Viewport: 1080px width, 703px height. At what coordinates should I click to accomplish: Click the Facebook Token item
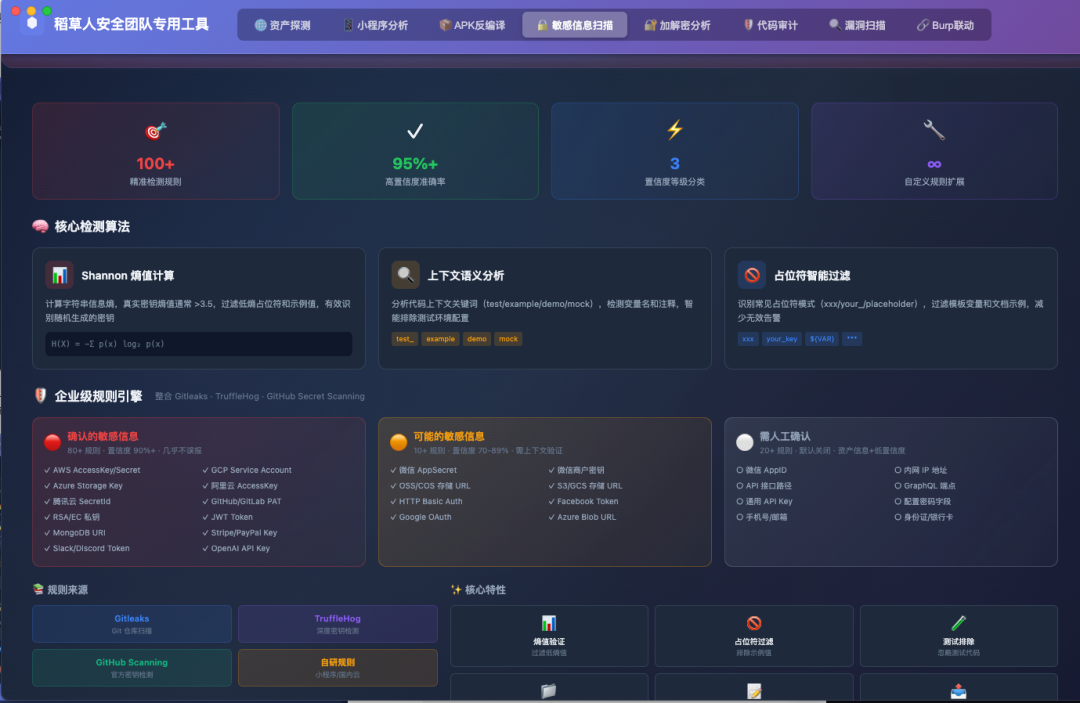coord(583,502)
